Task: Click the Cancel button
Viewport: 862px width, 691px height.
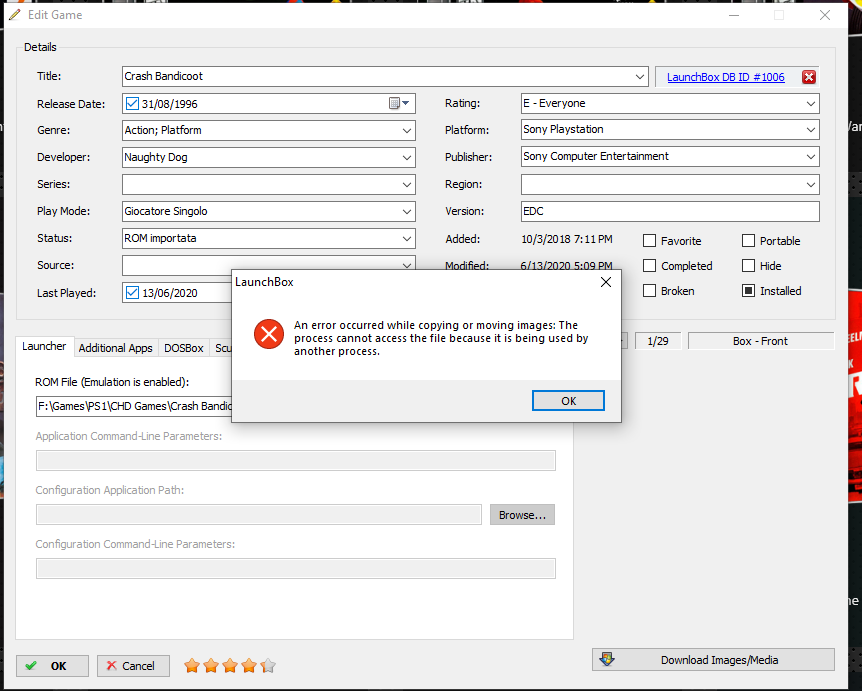Action: pyautogui.click(x=133, y=666)
